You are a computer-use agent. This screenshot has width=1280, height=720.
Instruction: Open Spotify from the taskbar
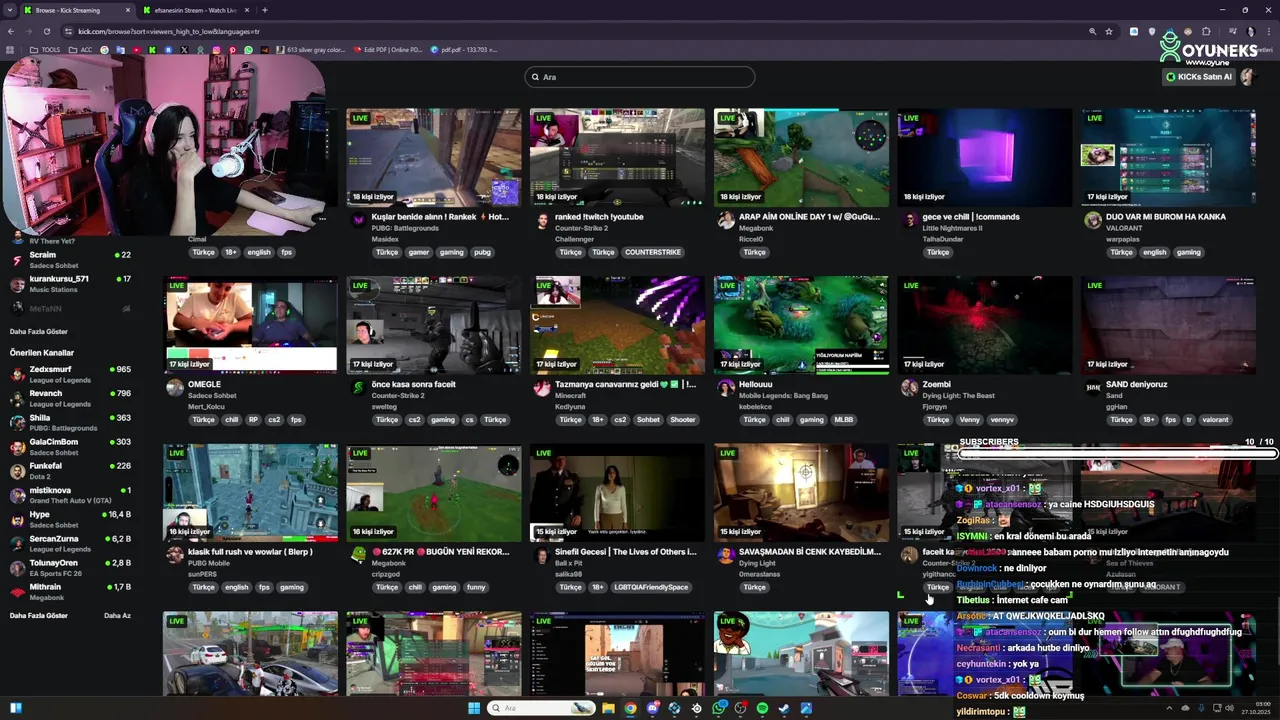(x=762, y=708)
